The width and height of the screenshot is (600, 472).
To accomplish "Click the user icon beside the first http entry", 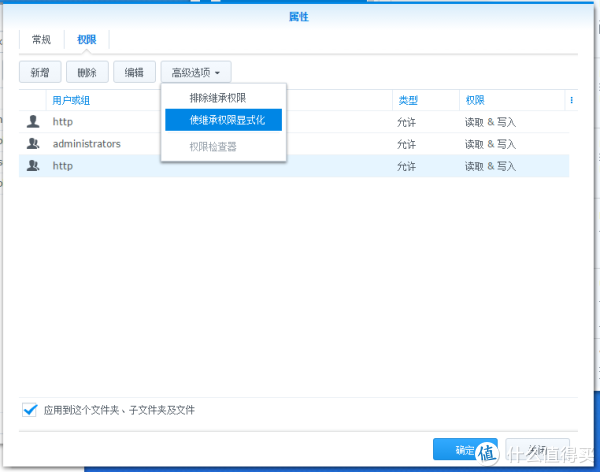I will click(x=33, y=122).
